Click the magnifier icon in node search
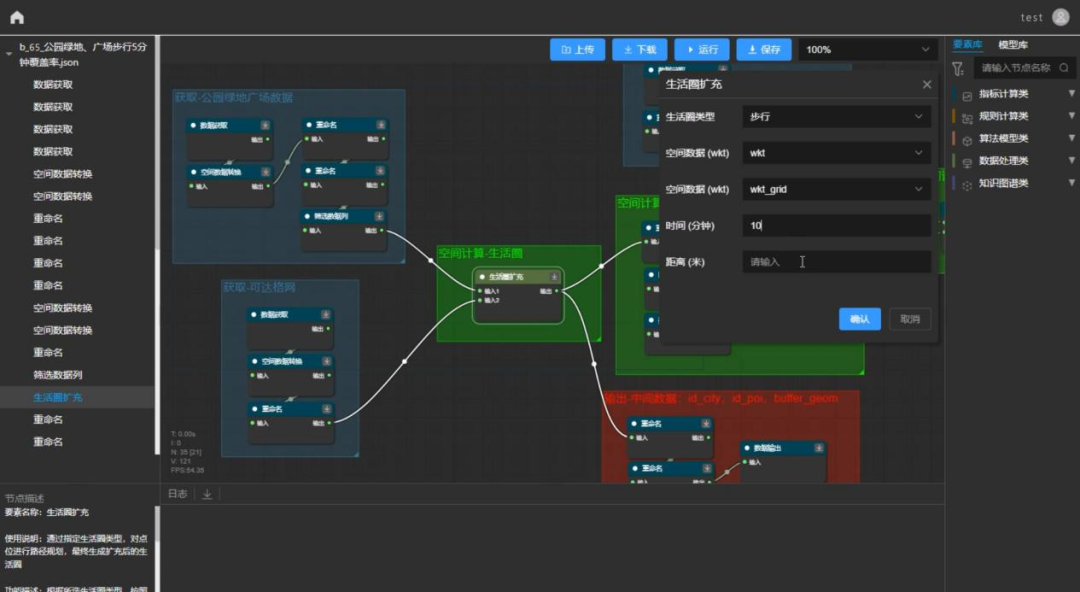Viewport: 1080px width, 592px height. tap(1064, 68)
